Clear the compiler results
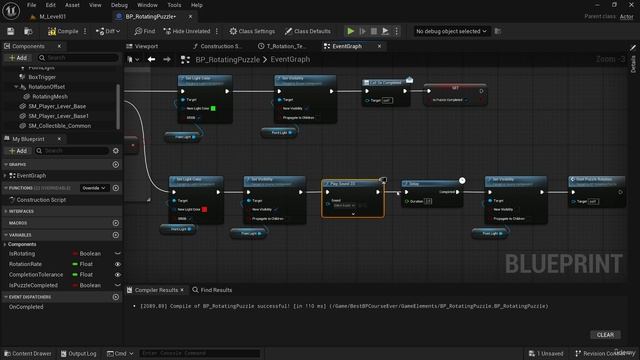Image resolution: width=640 pixels, height=360 pixels. (605, 335)
